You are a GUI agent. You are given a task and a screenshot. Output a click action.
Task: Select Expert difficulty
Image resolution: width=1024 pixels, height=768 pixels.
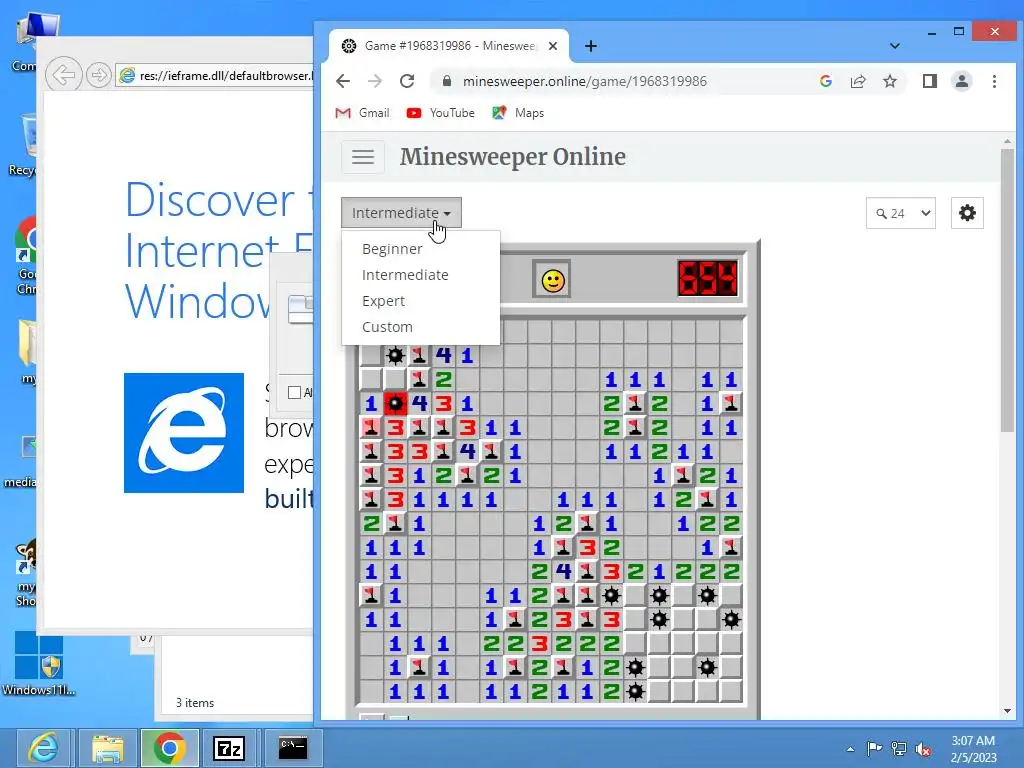coord(383,301)
